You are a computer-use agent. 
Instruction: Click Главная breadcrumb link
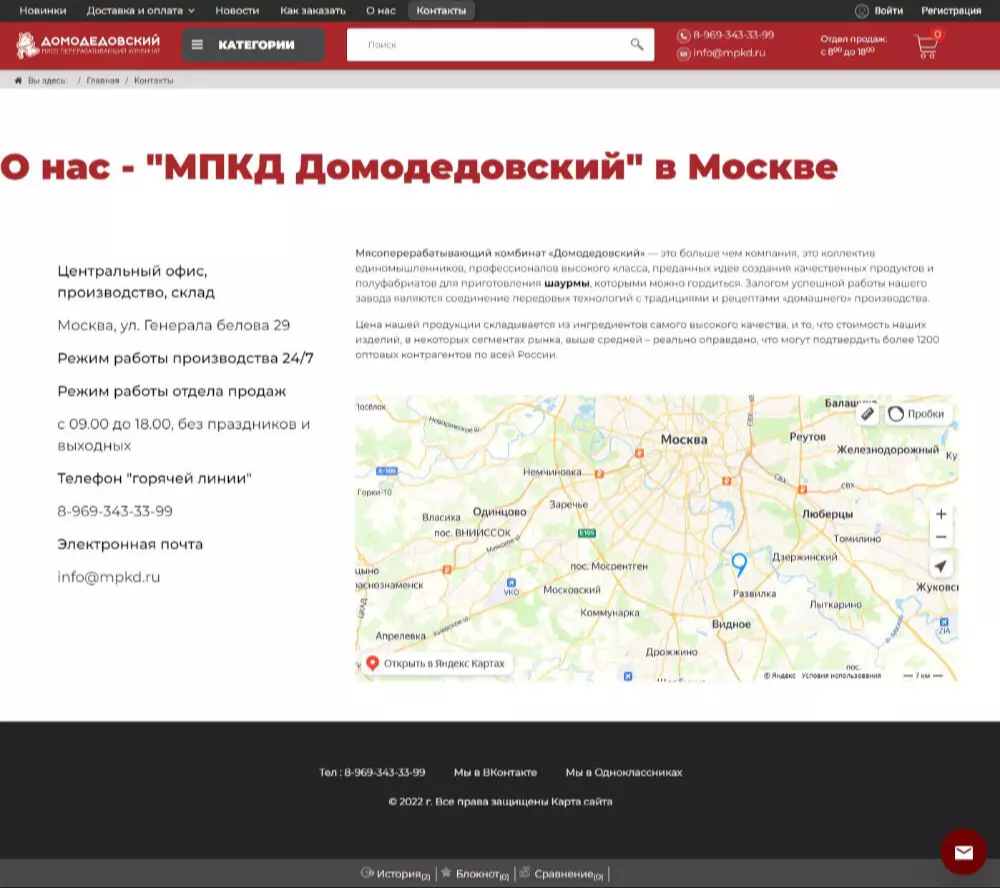click(x=103, y=80)
